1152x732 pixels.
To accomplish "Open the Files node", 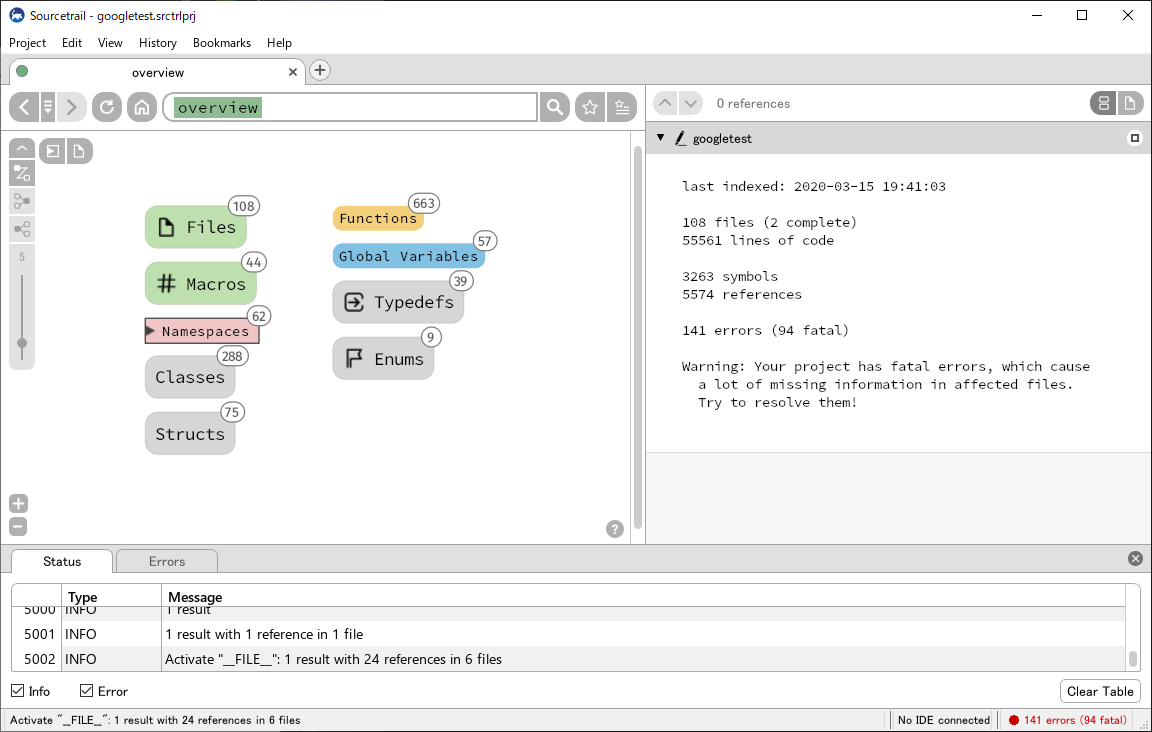I will (196, 227).
